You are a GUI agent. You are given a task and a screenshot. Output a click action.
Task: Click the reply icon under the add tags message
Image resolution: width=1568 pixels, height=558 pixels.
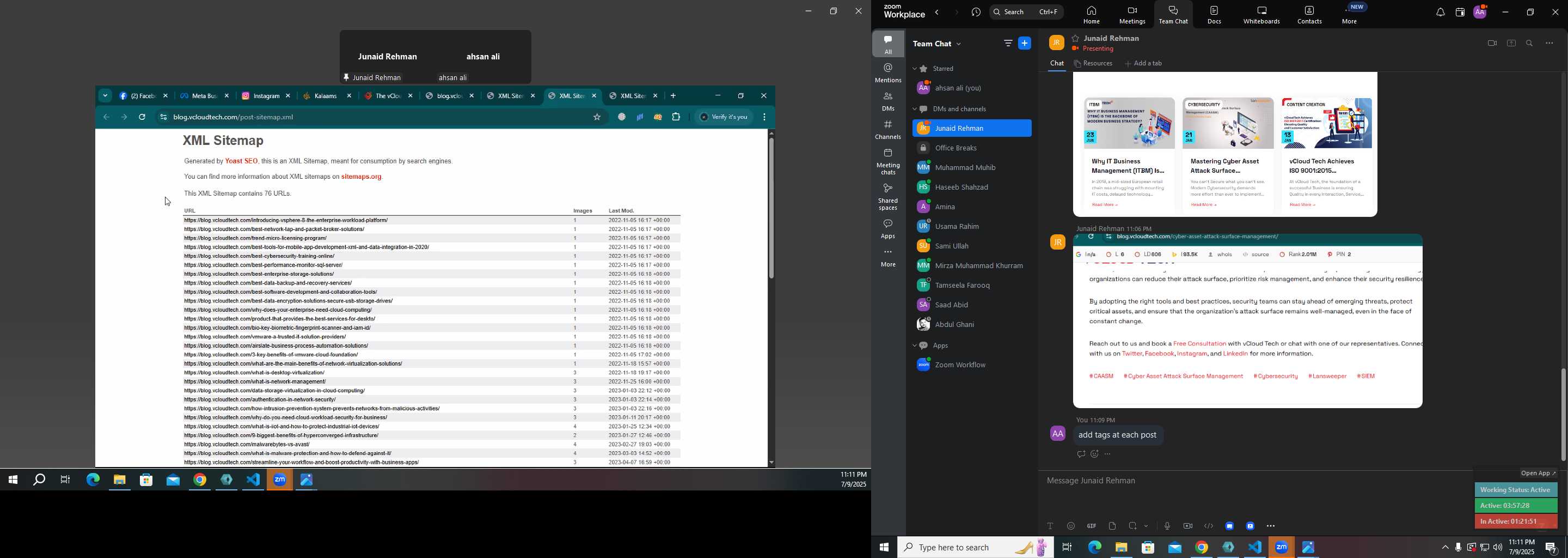(x=1080, y=454)
